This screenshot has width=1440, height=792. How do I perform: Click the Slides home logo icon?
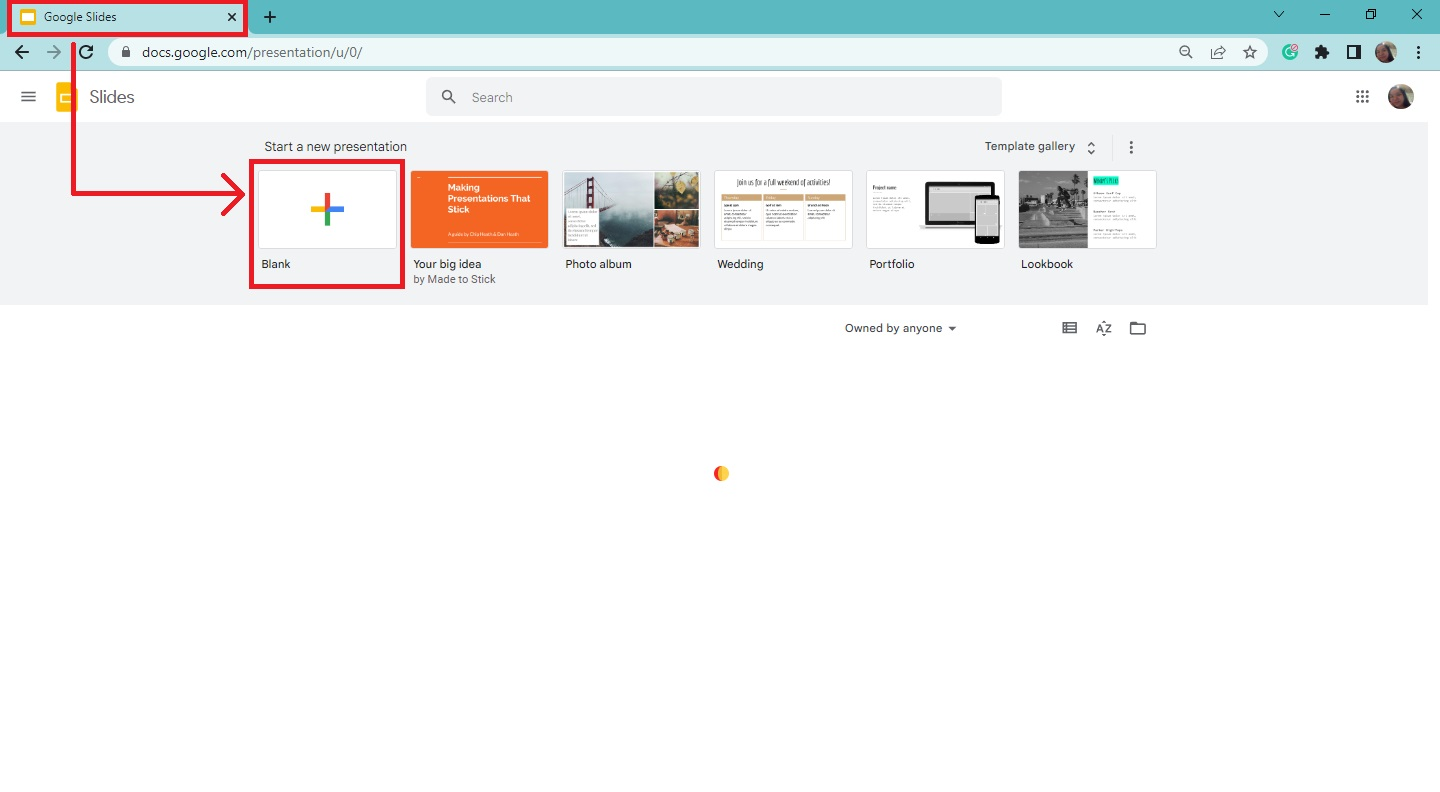click(x=65, y=96)
